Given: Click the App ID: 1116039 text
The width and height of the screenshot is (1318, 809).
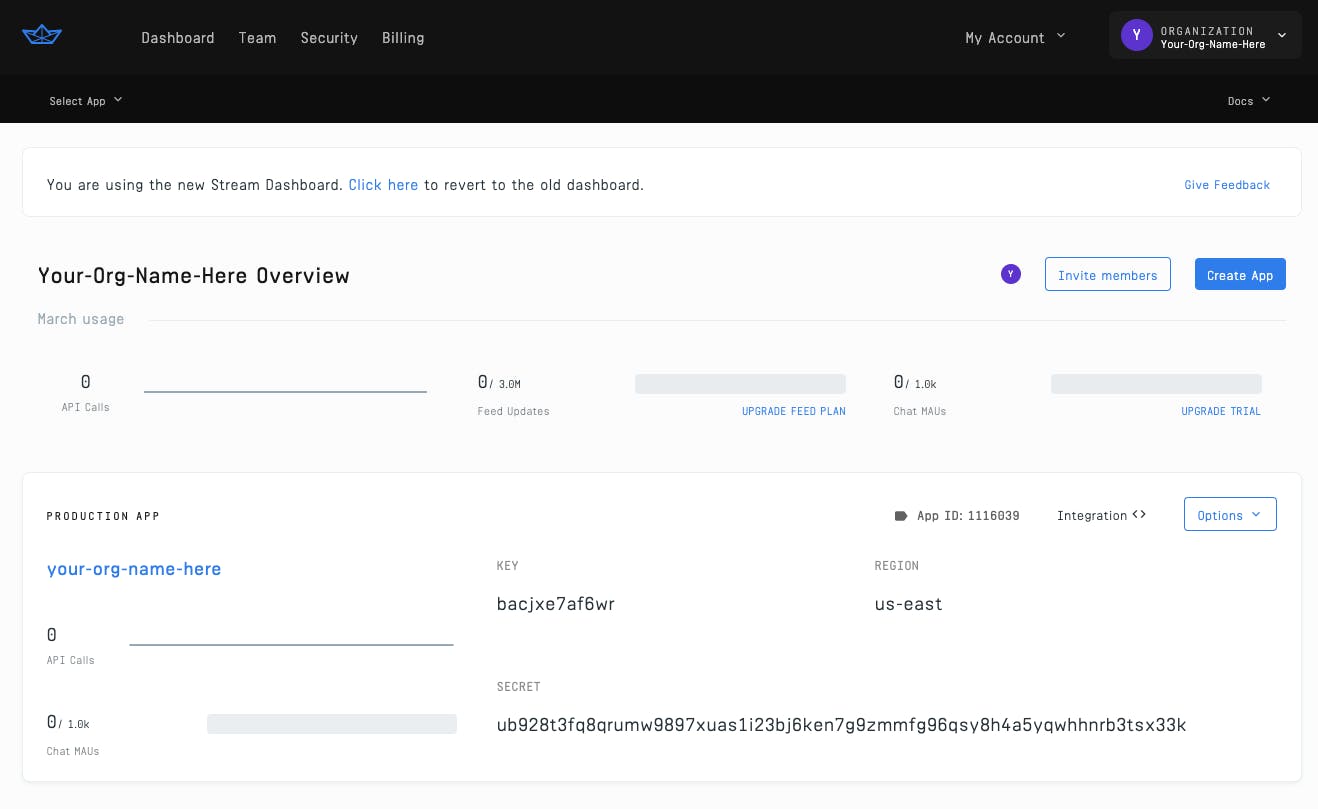Looking at the screenshot, I should pyautogui.click(x=968, y=516).
